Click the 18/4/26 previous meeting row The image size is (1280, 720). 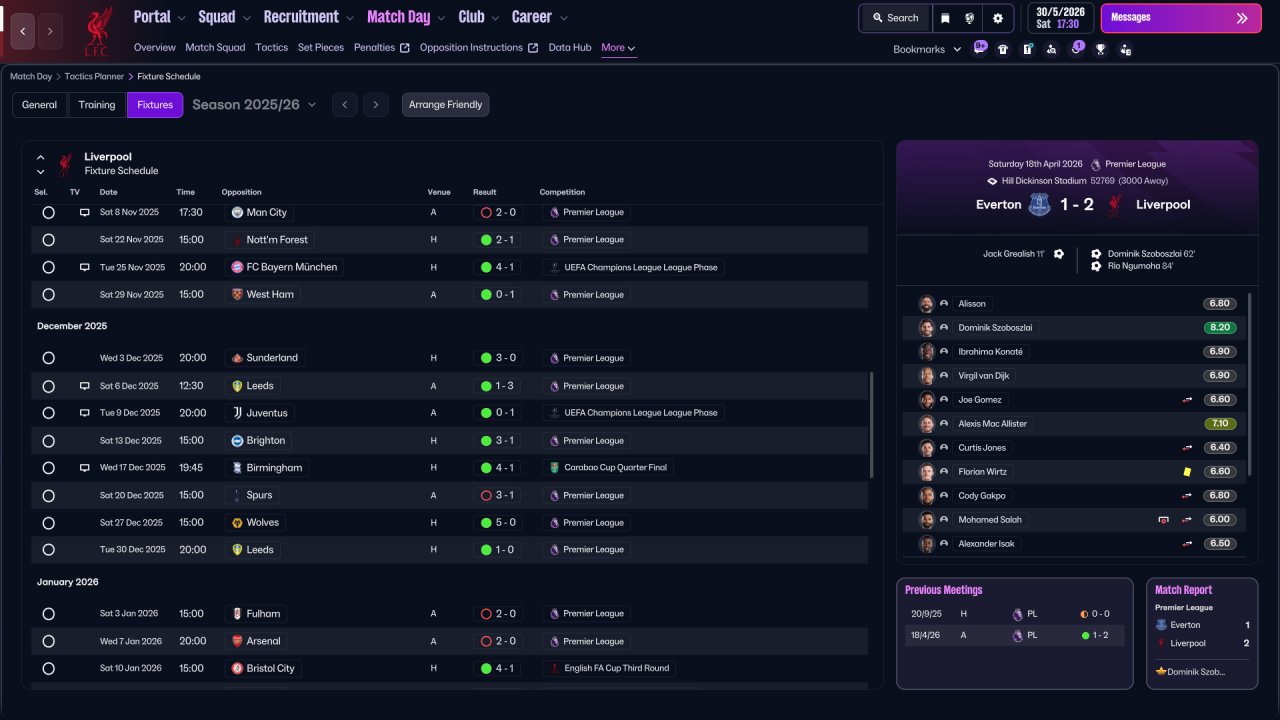click(1014, 635)
